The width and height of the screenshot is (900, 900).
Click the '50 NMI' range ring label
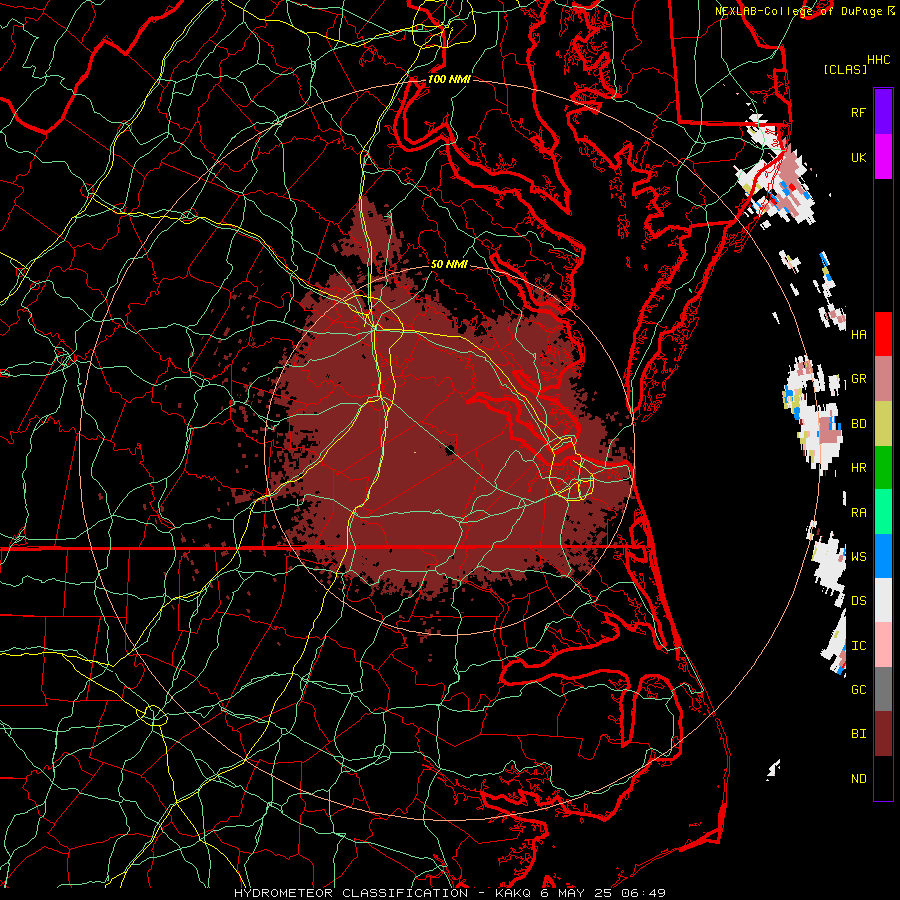[449, 264]
